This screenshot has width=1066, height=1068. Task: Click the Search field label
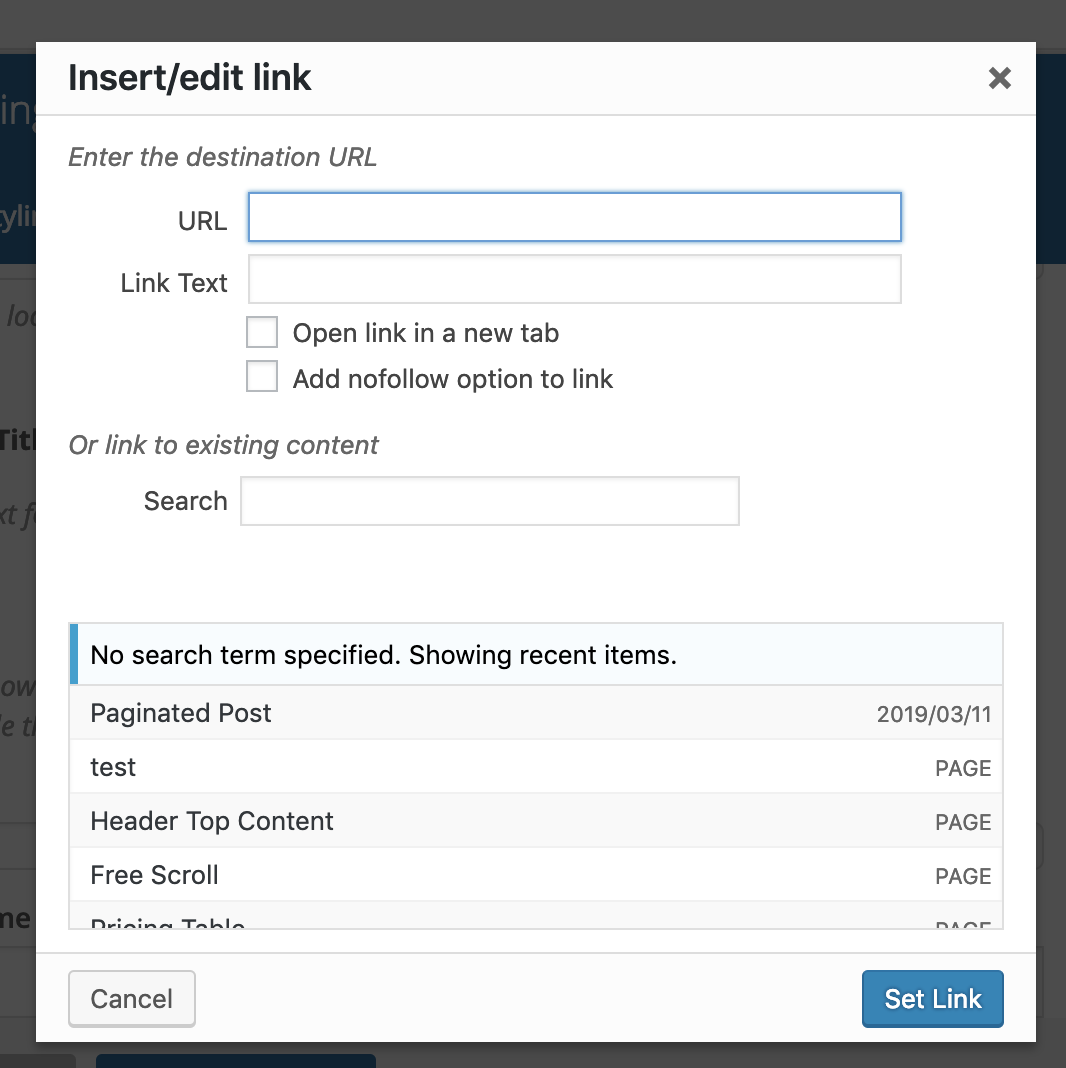click(x=185, y=501)
